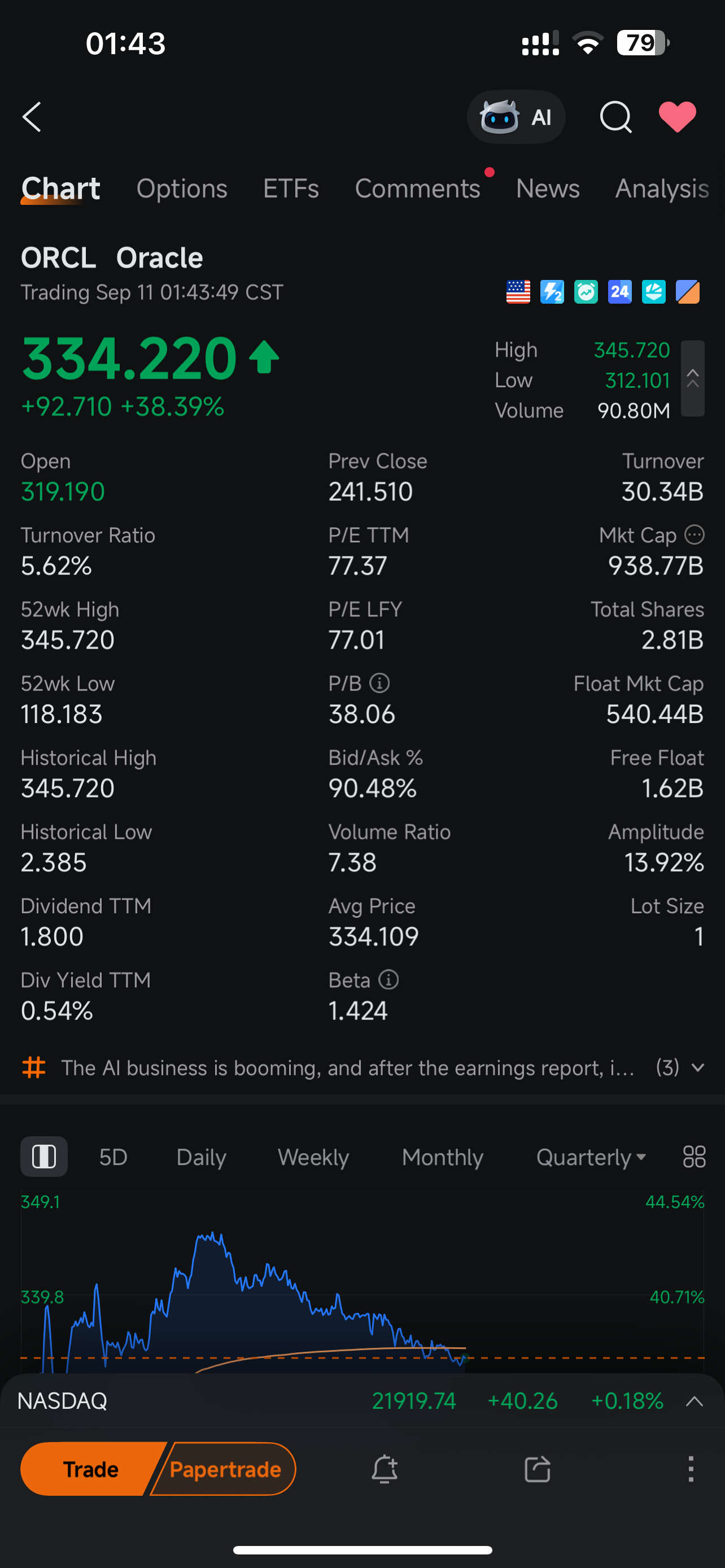Viewport: 725px width, 1568px height.
Task: Open the Quarterly timeframe dropdown
Action: pos(591,1157)
